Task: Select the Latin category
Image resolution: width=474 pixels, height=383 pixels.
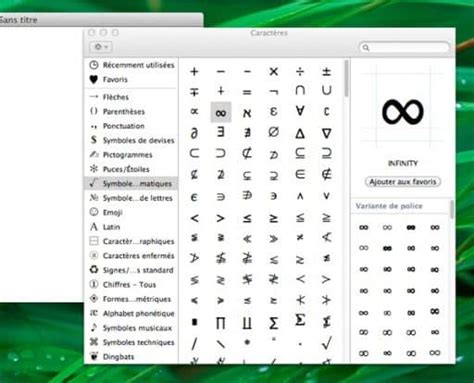Action: [132, 227]
